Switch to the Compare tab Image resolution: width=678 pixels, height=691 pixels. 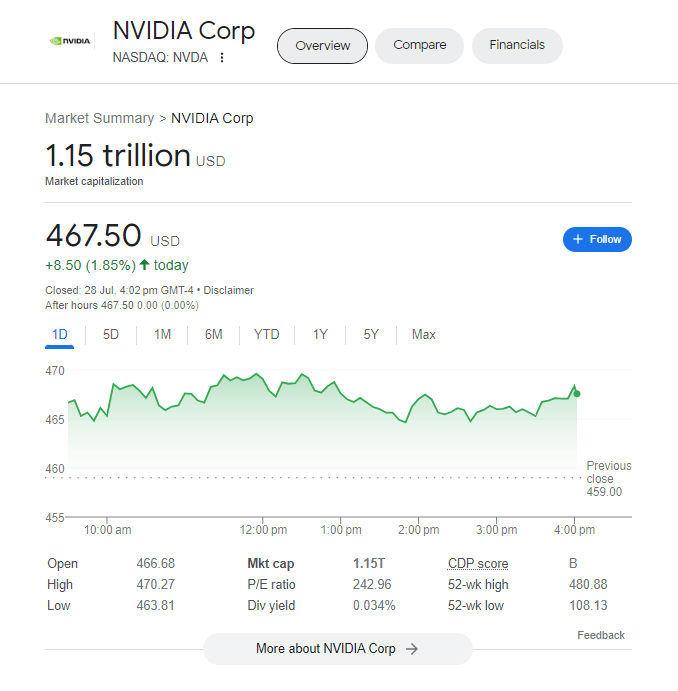(x=419, y=45)
